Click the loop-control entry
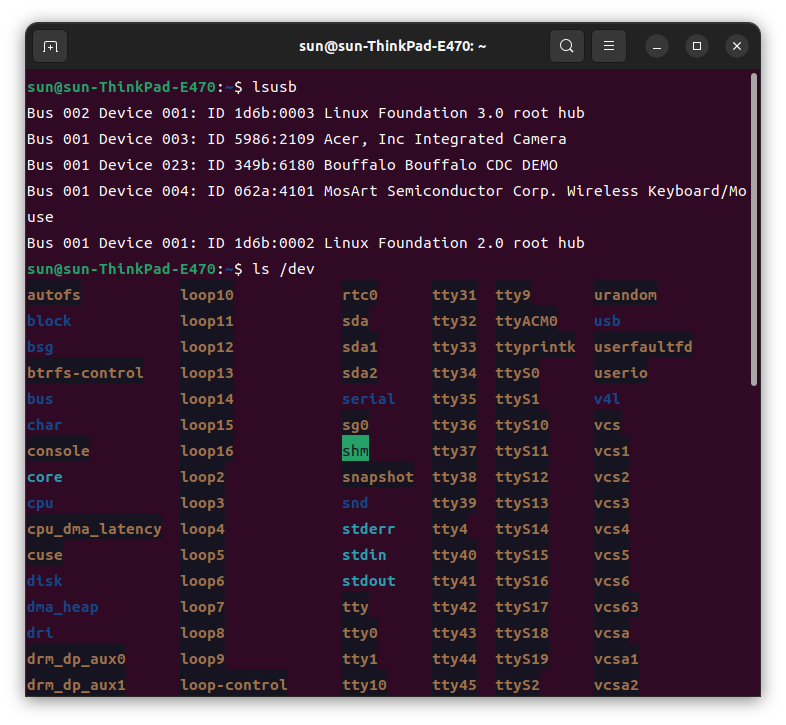The height and width of the screenshot is (725, 786). (x=234, y=685)
